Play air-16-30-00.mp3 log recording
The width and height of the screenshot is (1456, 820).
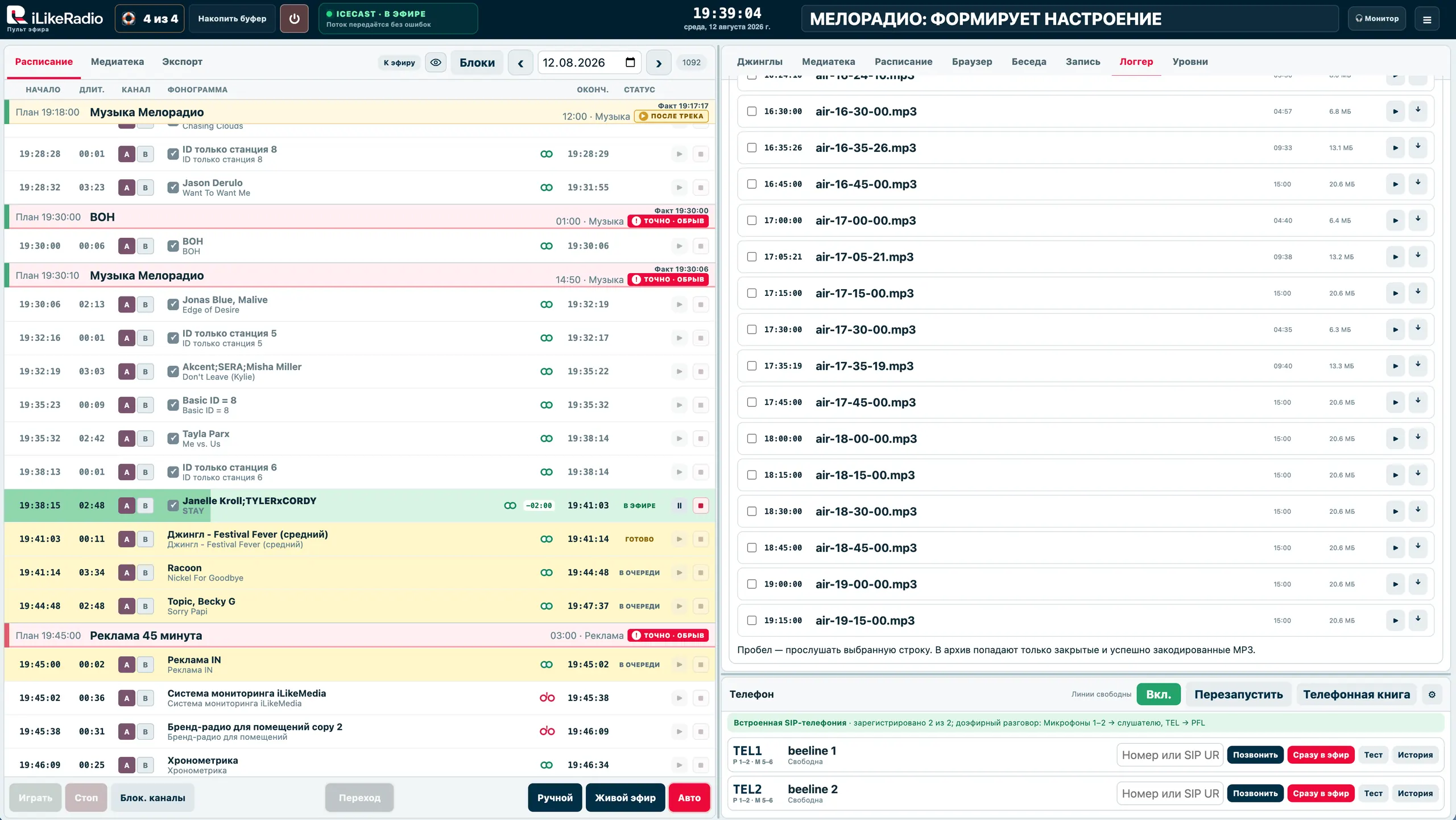point(1395,112)
